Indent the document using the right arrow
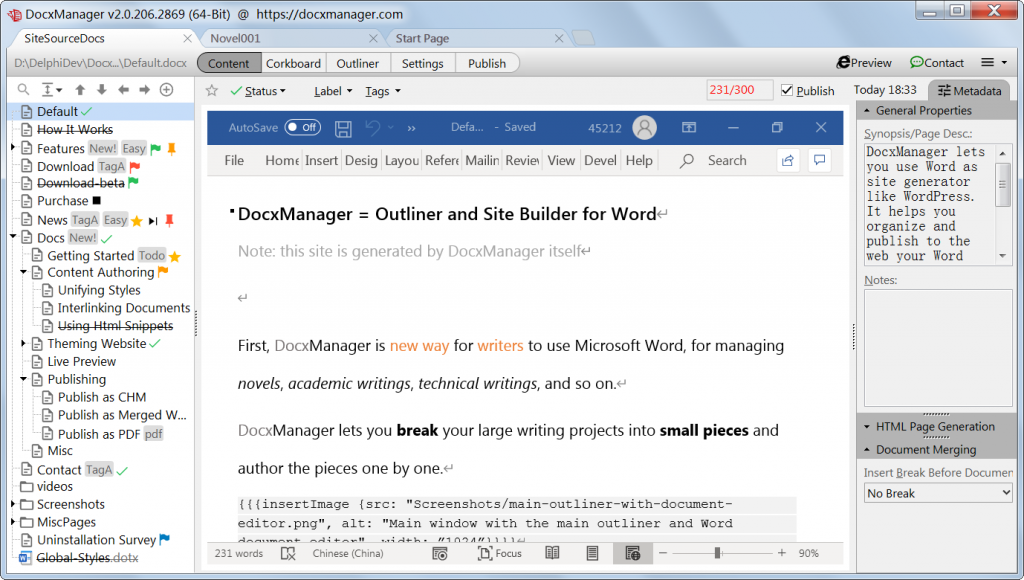The image size is (1024, 580). 144,89
